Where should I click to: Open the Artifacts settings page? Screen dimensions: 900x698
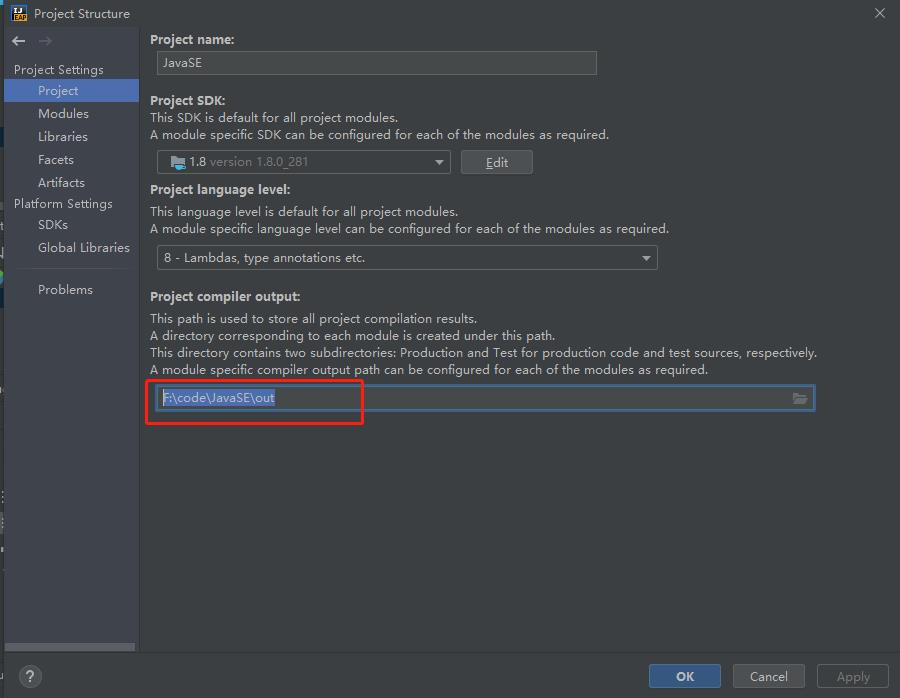click(x=61, y=183)
